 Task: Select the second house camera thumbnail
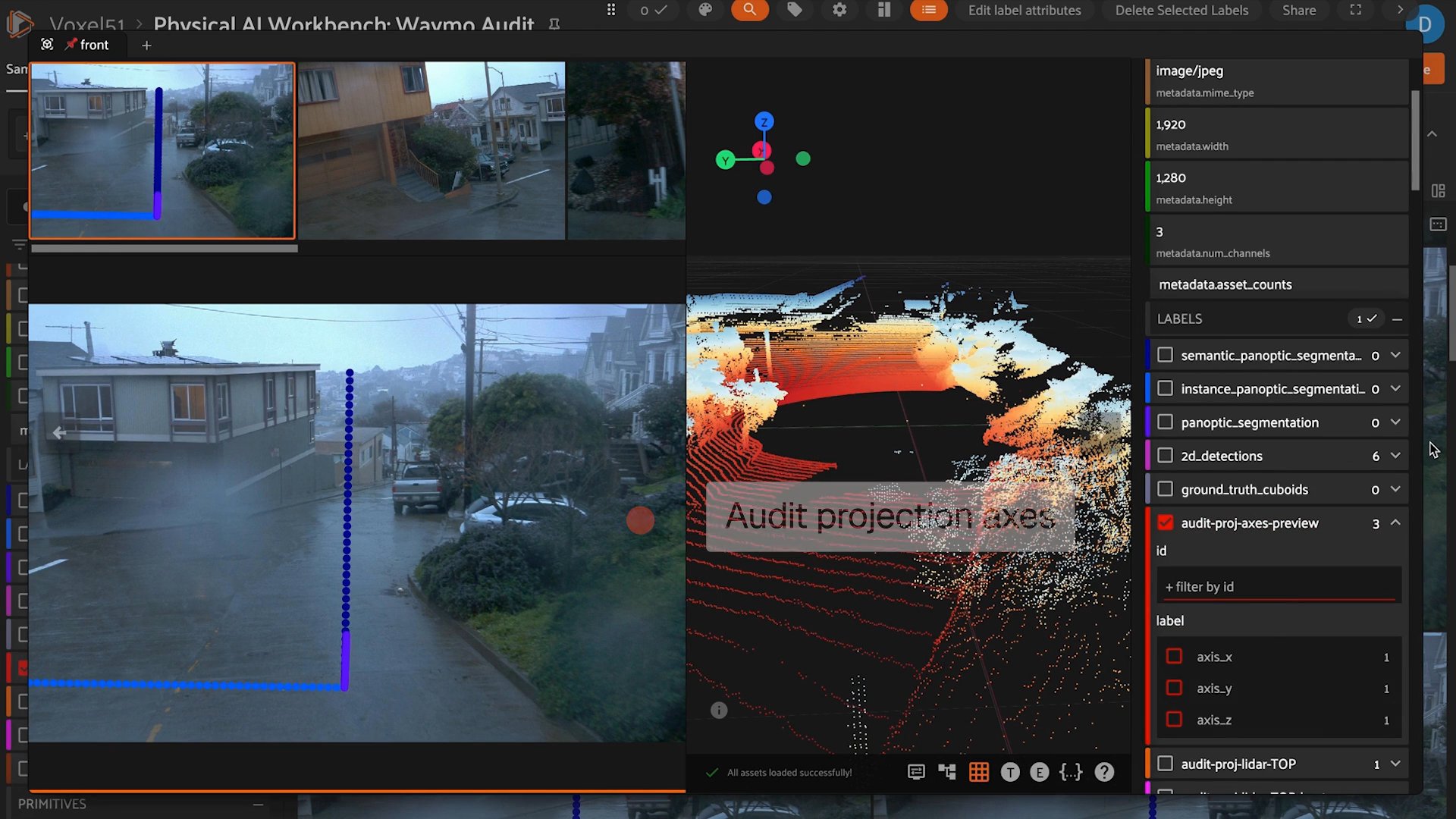[x=431, y=150]
